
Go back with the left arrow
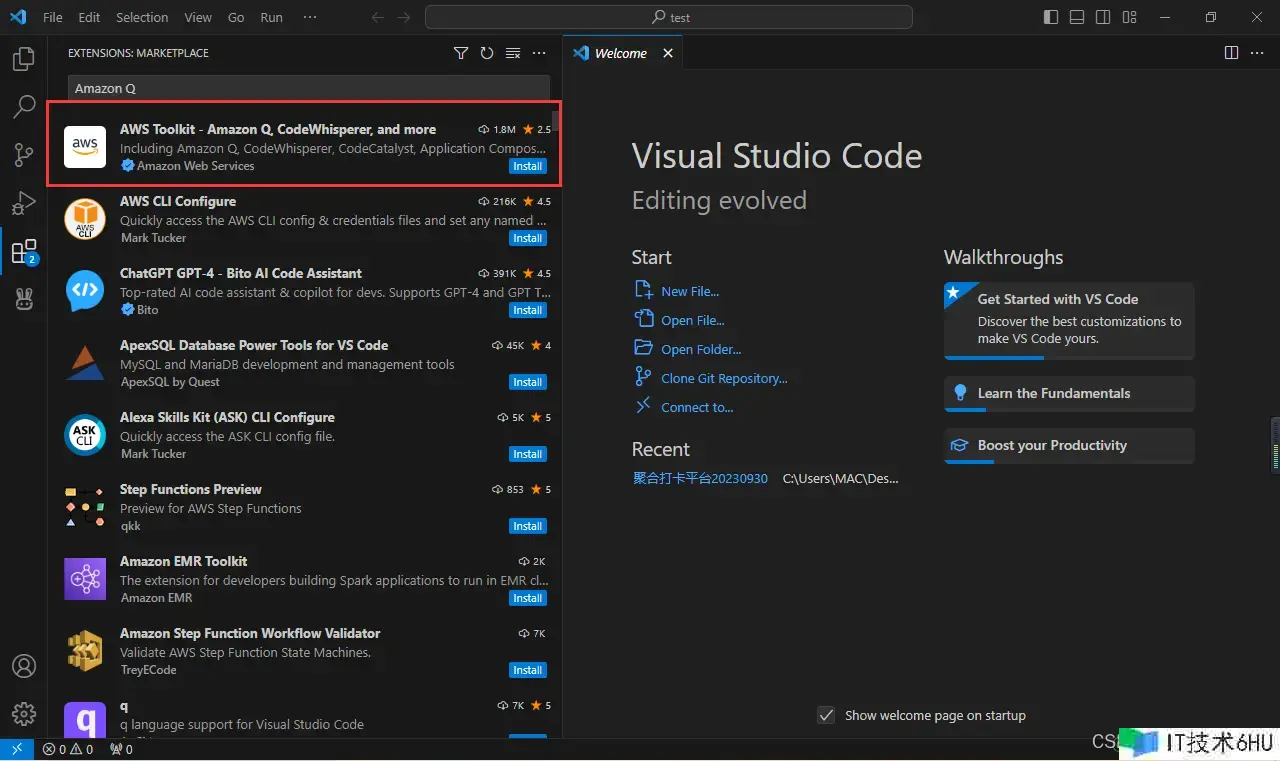[x=377, y=17]
